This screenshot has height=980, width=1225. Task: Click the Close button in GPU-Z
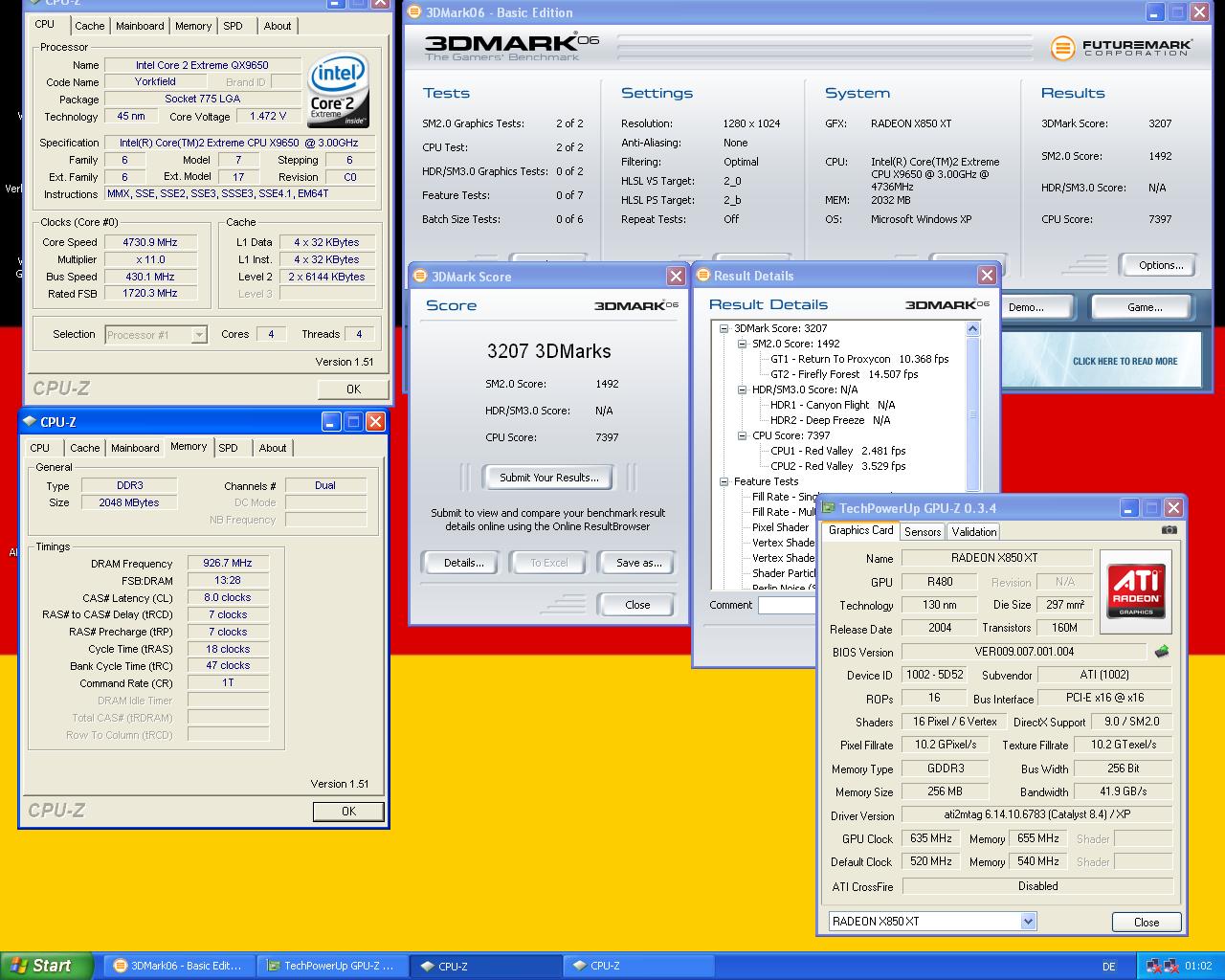click(x=1147, y=923)
